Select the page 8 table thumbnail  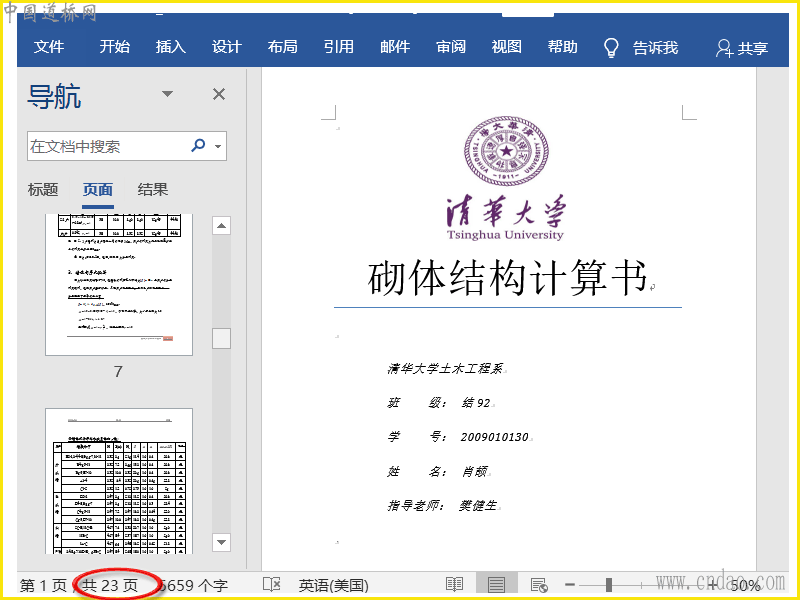[119, 481]
